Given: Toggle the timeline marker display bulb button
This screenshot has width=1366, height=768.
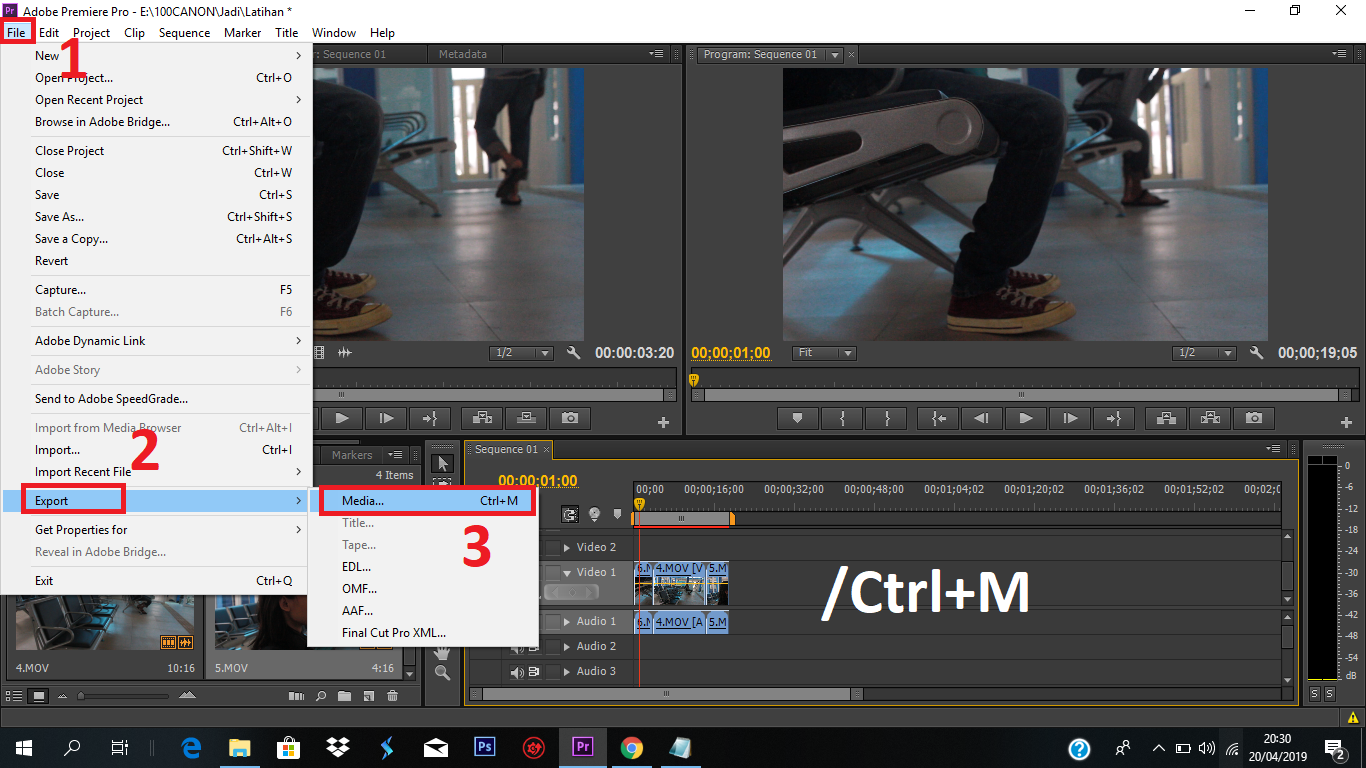Looking at the screenshot, I should tap(594, 514).
